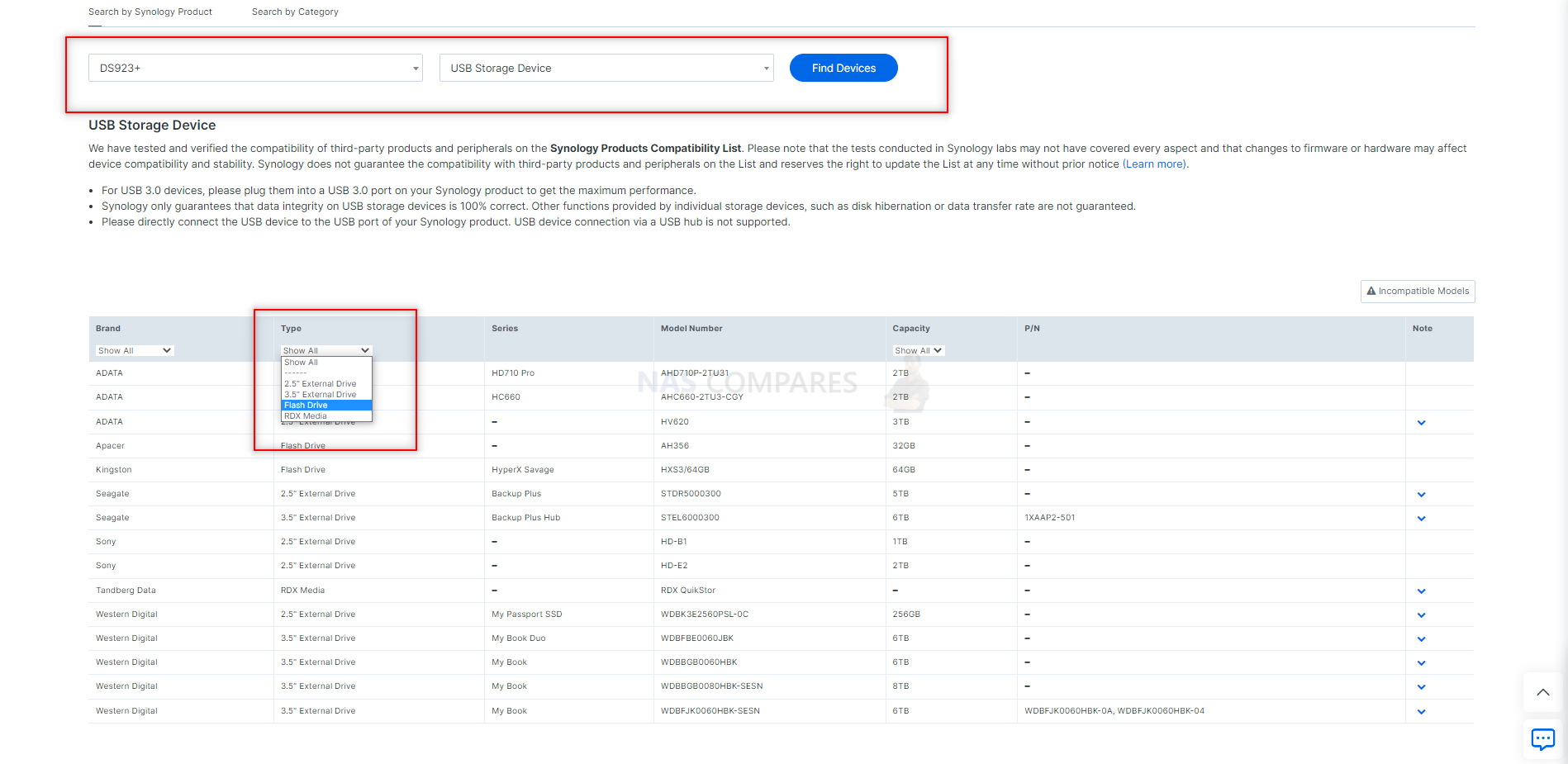Click the Apacer brand cell
The width and height of the screenshot is (1568, 764).
pyautogui.click(x=110, y=446)
